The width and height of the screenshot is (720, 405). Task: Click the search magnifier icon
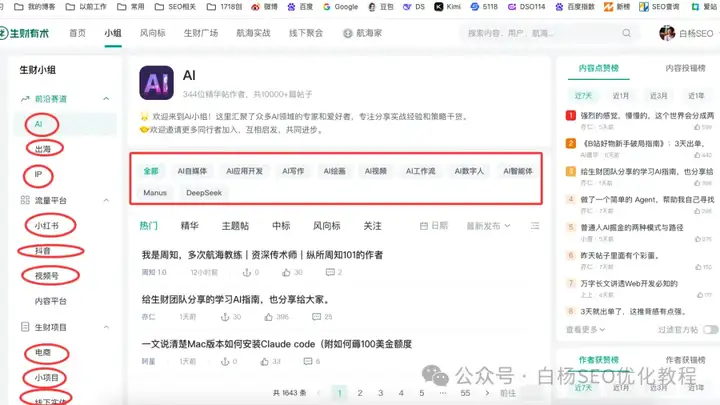click(x=626, y=33)
